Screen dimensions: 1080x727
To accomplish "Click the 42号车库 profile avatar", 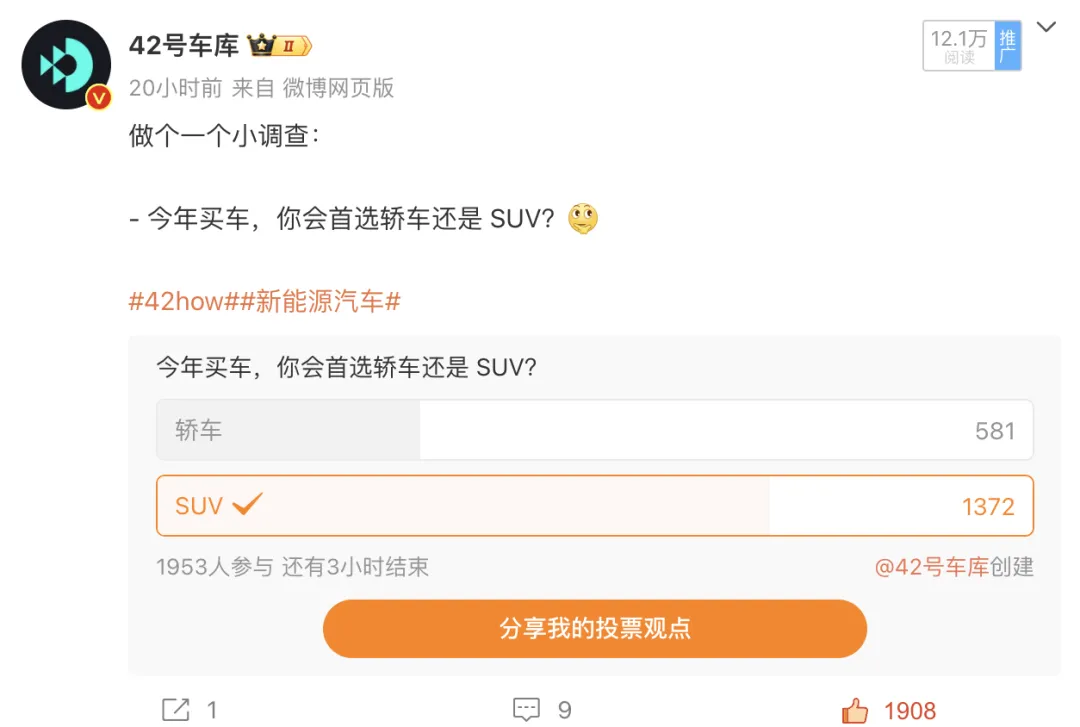I will tap(66, 64).
